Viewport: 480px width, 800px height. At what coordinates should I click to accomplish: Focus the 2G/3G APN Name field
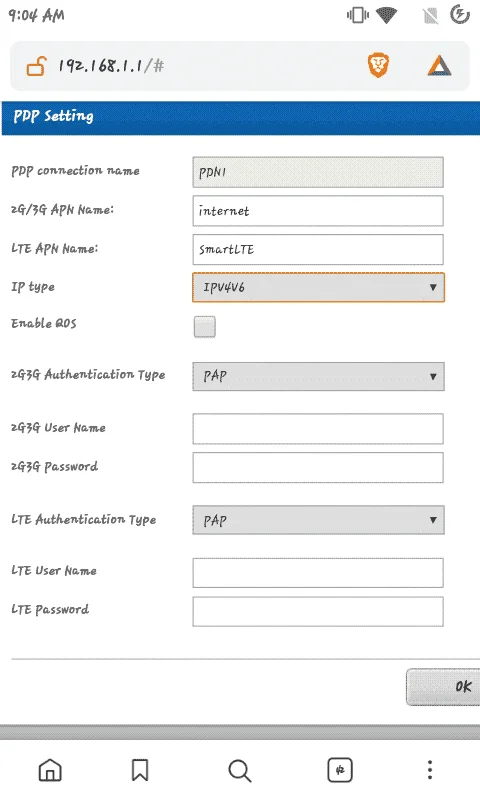coord(318,211)
